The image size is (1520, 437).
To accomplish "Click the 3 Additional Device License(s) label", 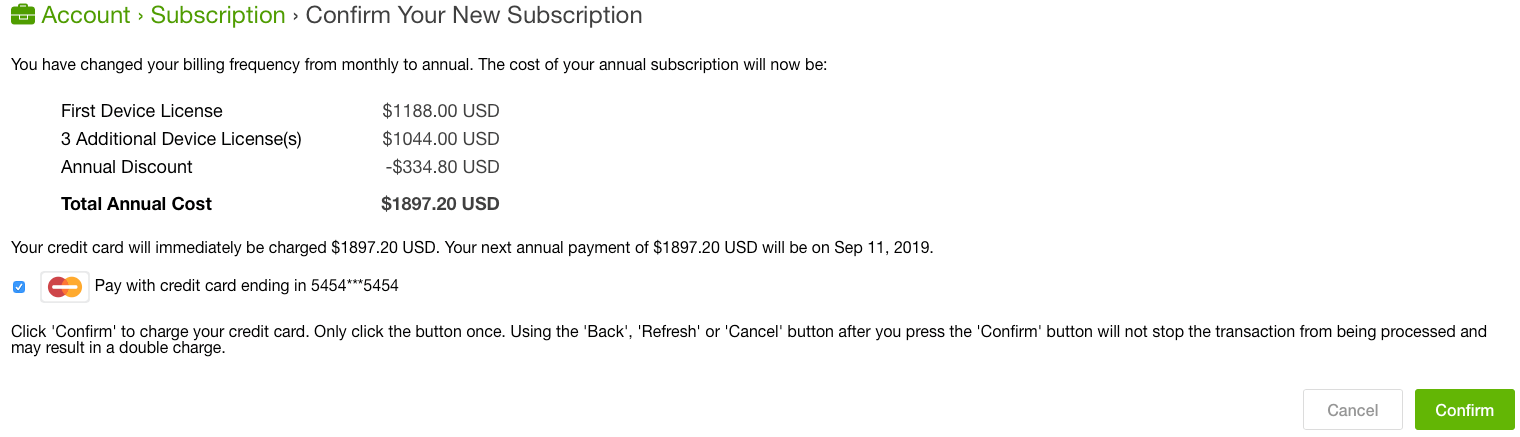I will point(181,139).
